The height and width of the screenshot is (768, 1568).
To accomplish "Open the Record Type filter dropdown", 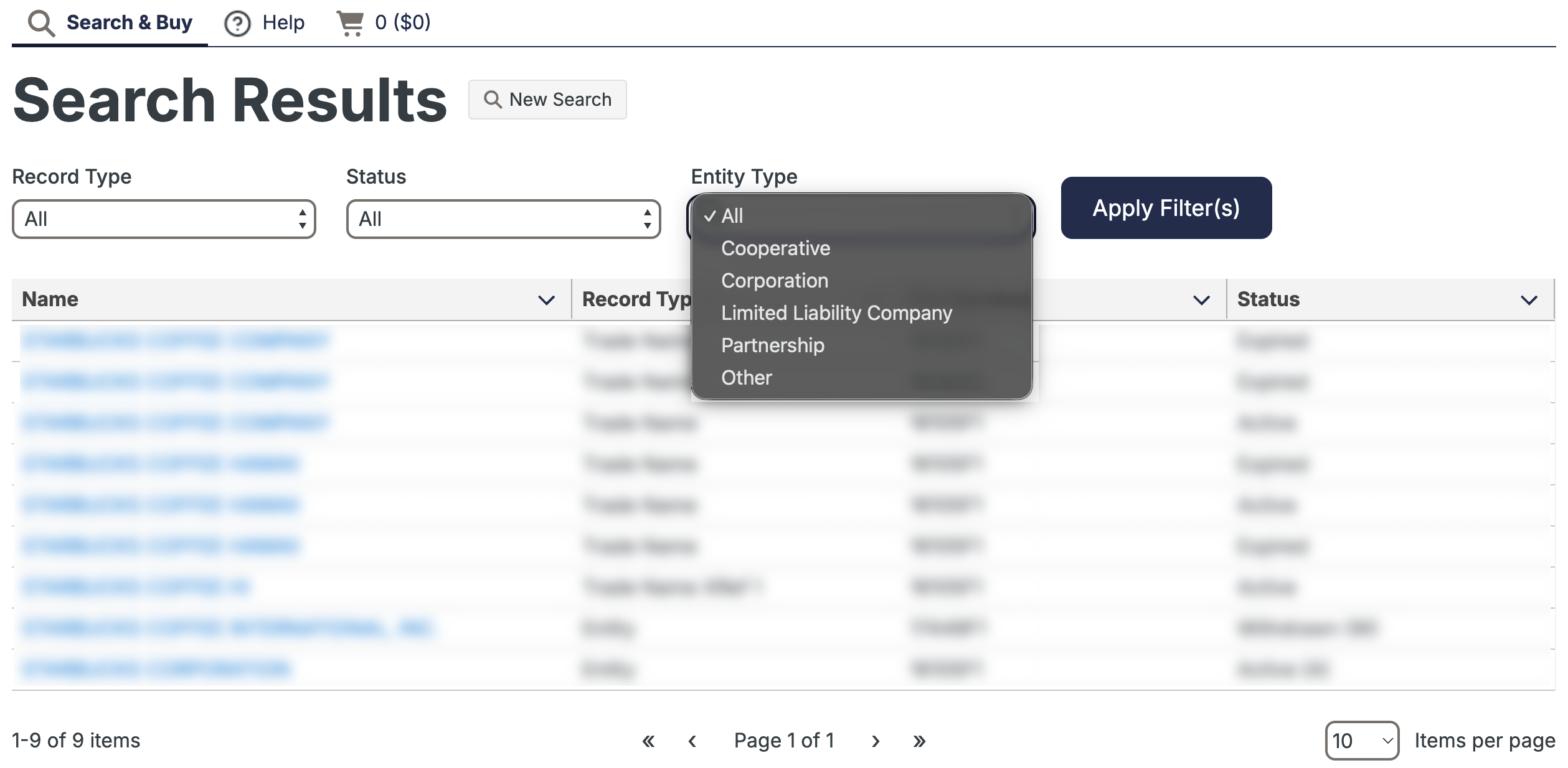I will click(164, 219).
